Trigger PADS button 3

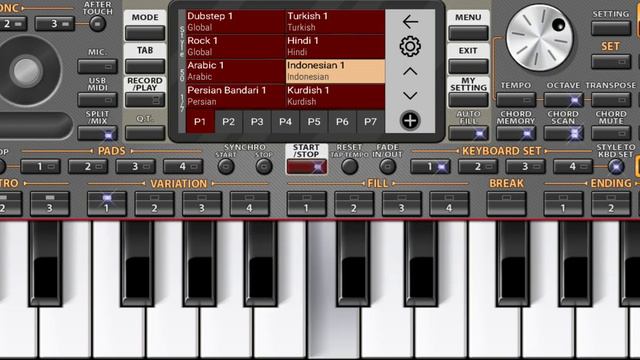click(136, 167)
